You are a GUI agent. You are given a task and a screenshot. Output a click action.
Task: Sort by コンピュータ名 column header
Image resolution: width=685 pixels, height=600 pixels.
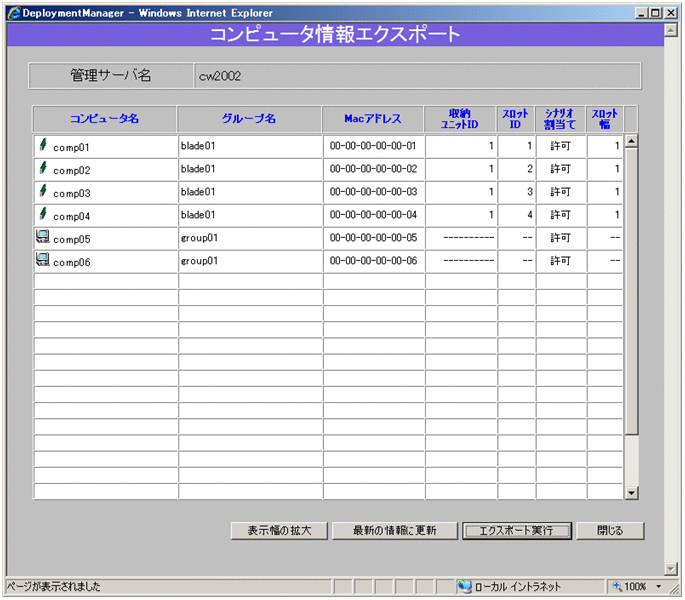pos(104,119)
